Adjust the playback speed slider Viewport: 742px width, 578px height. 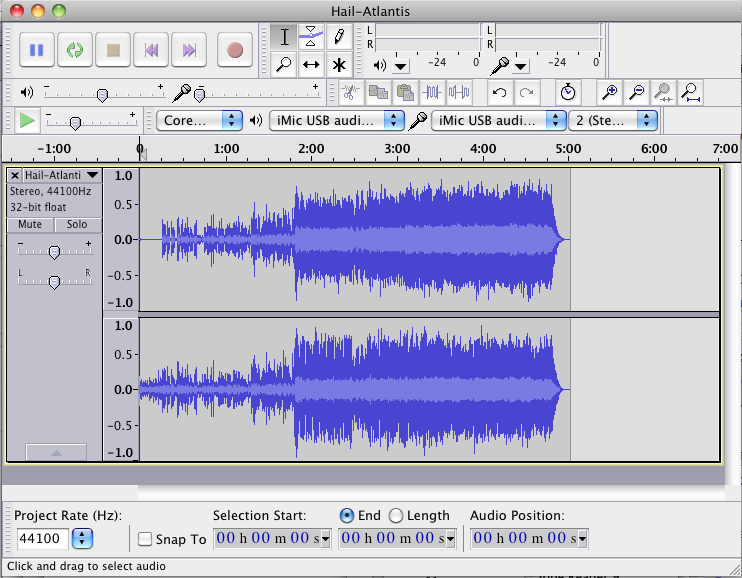coord(75,123)
